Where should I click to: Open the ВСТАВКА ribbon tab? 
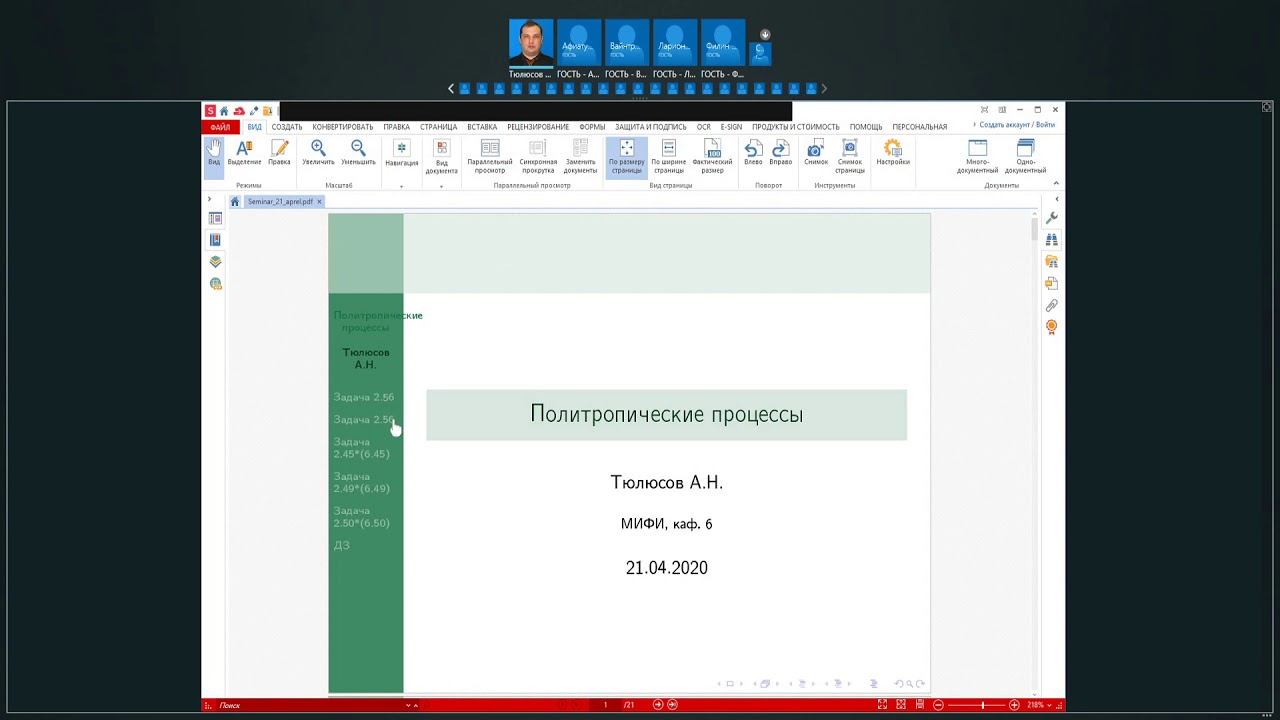pyautogui.click(x=482, y=127)
